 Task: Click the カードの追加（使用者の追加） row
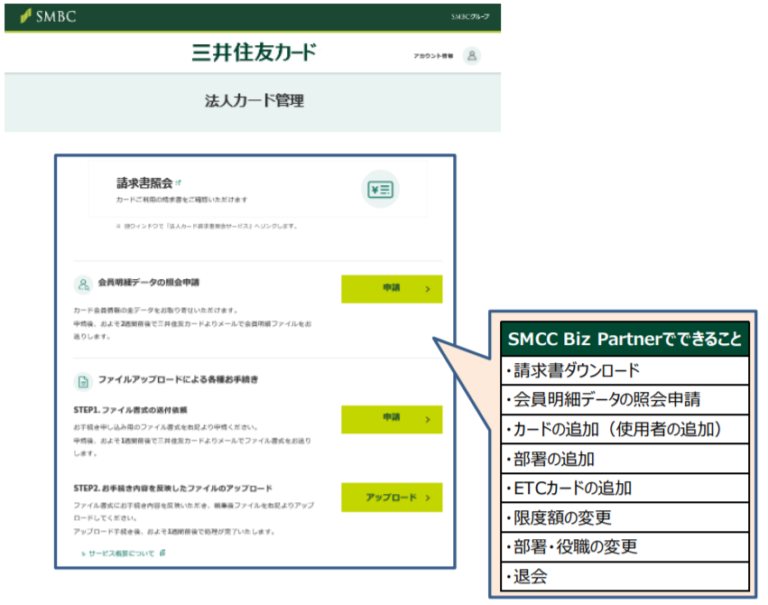[624, 429]
